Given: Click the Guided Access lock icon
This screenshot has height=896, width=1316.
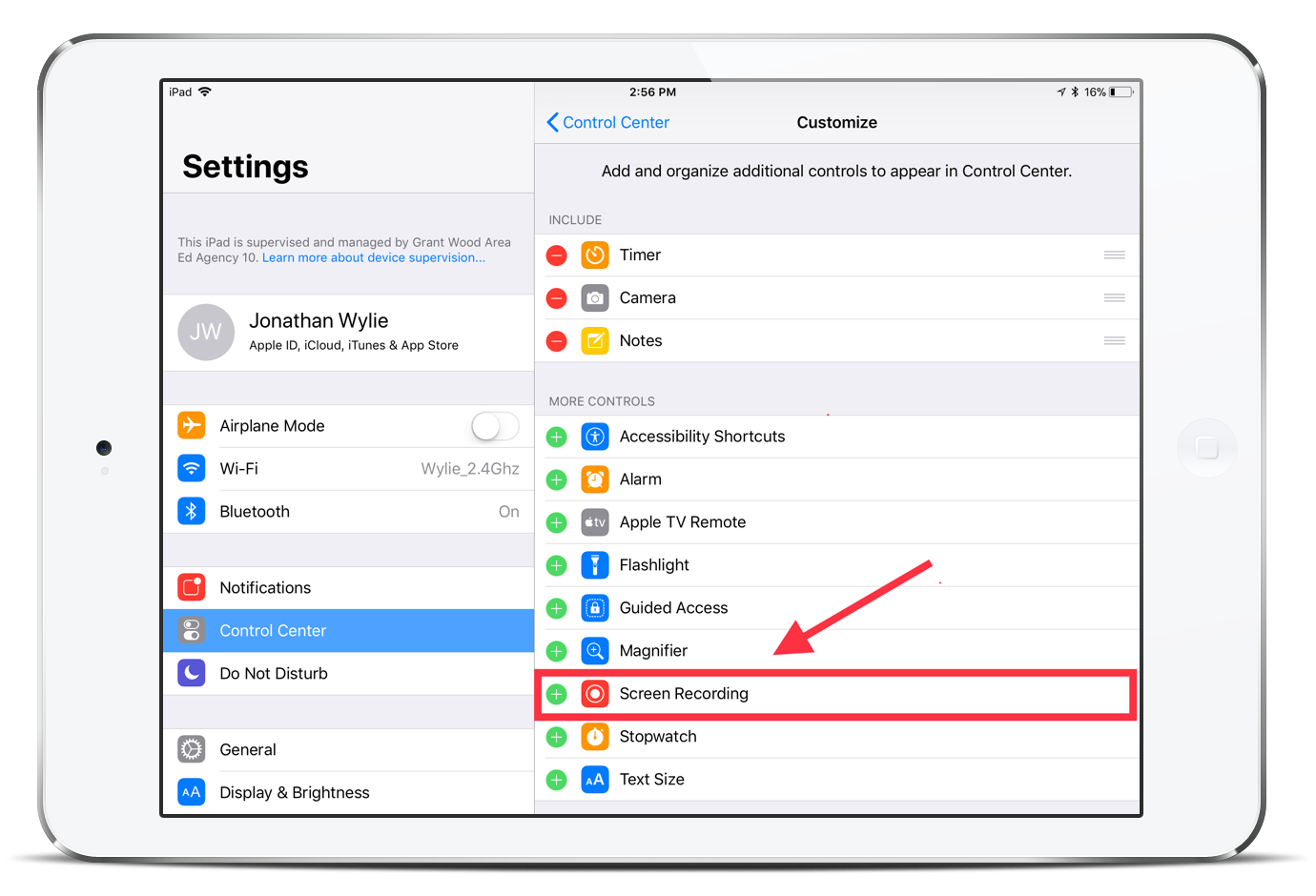Looking at the screenshot, I should [x=595, y=608].
